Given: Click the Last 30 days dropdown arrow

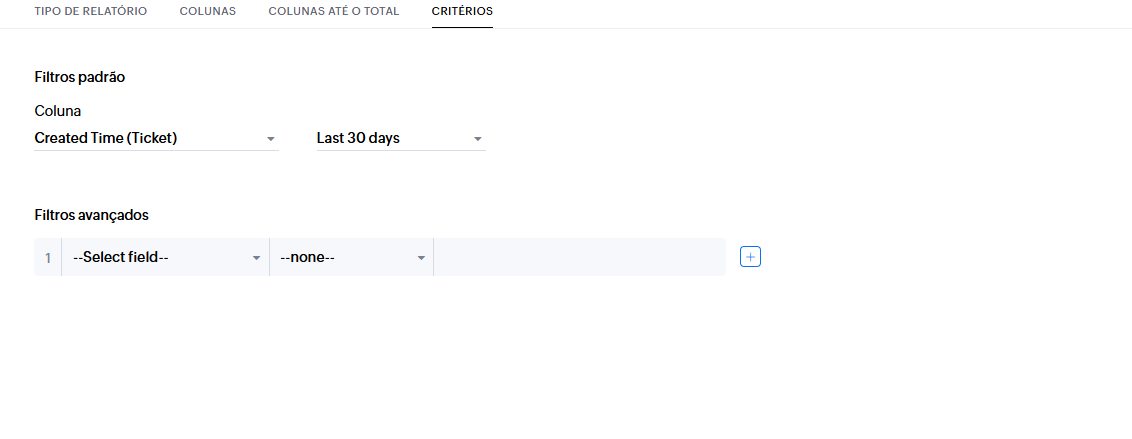Looking at the screenshot, I should [x=477, y=139].
